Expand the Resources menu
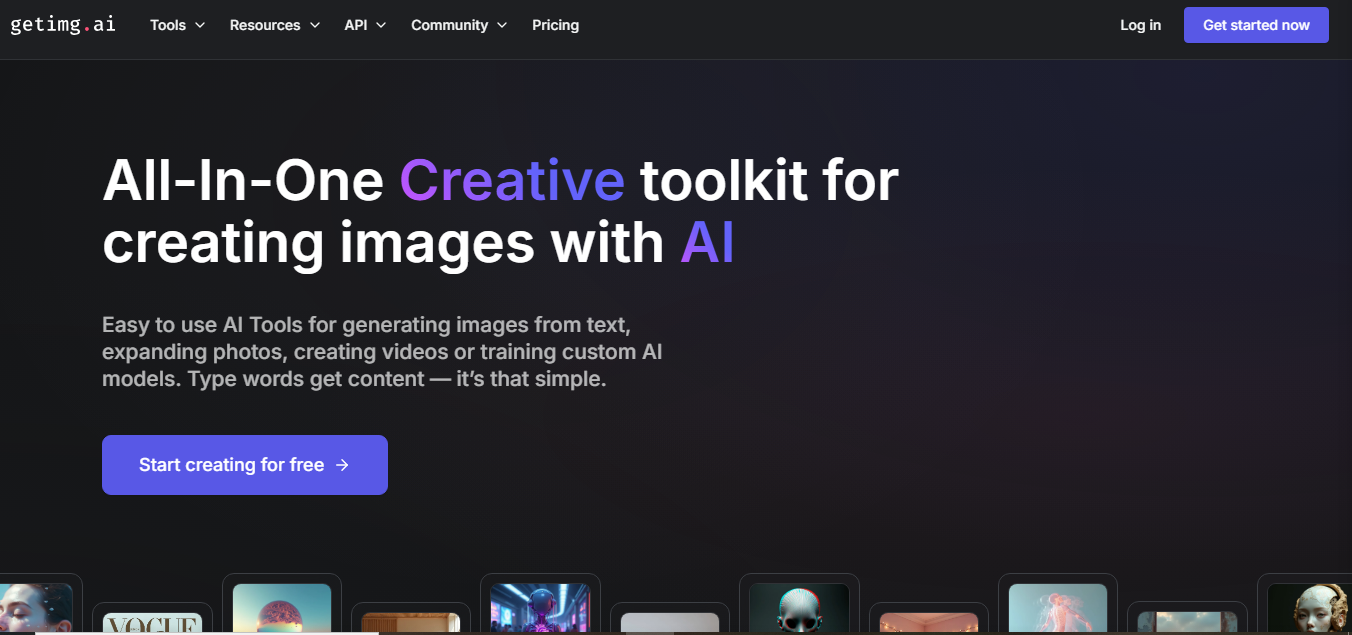1352x635 pixels. (275, 25)
